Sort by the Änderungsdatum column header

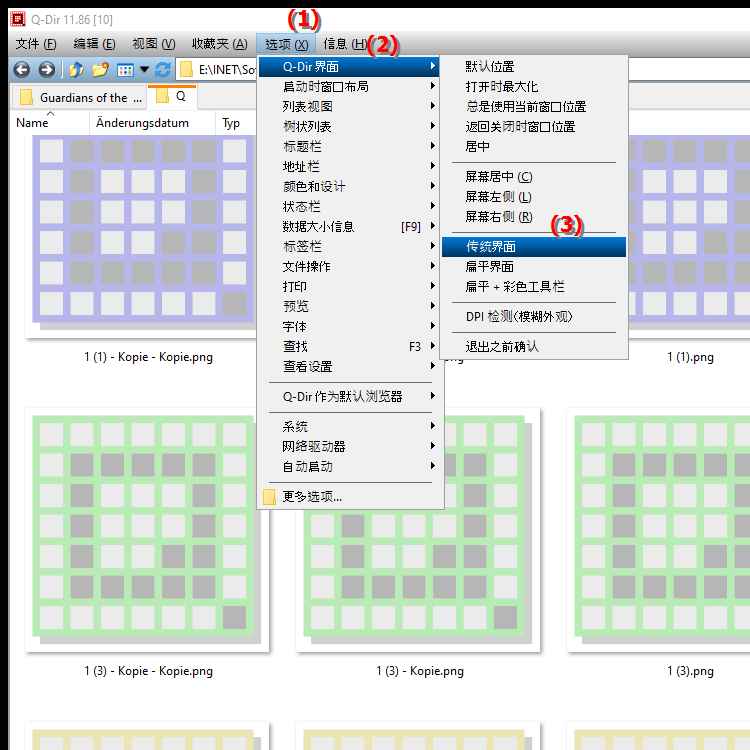142,123
